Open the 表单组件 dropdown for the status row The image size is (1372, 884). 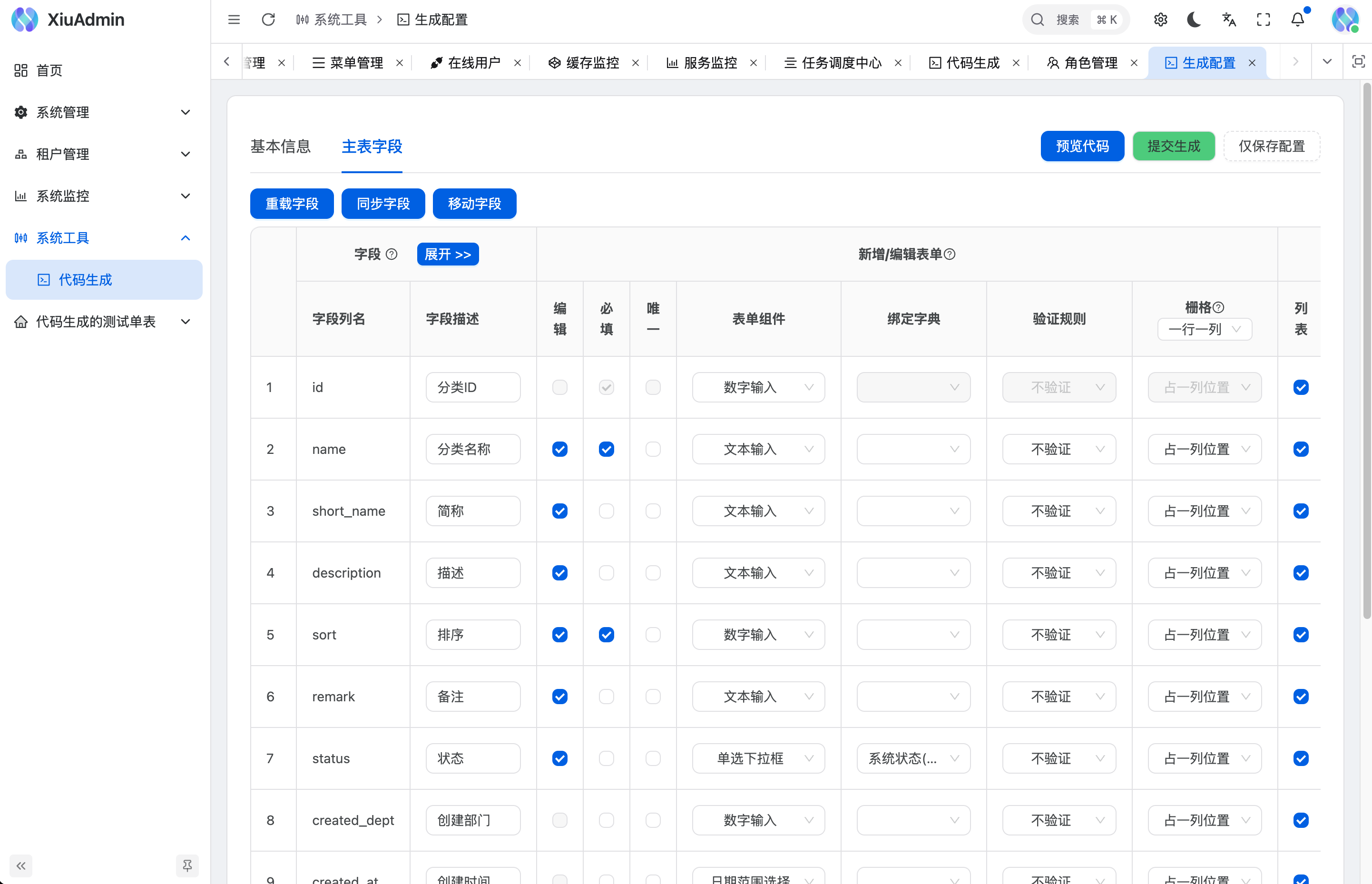(x=758, y=758)
